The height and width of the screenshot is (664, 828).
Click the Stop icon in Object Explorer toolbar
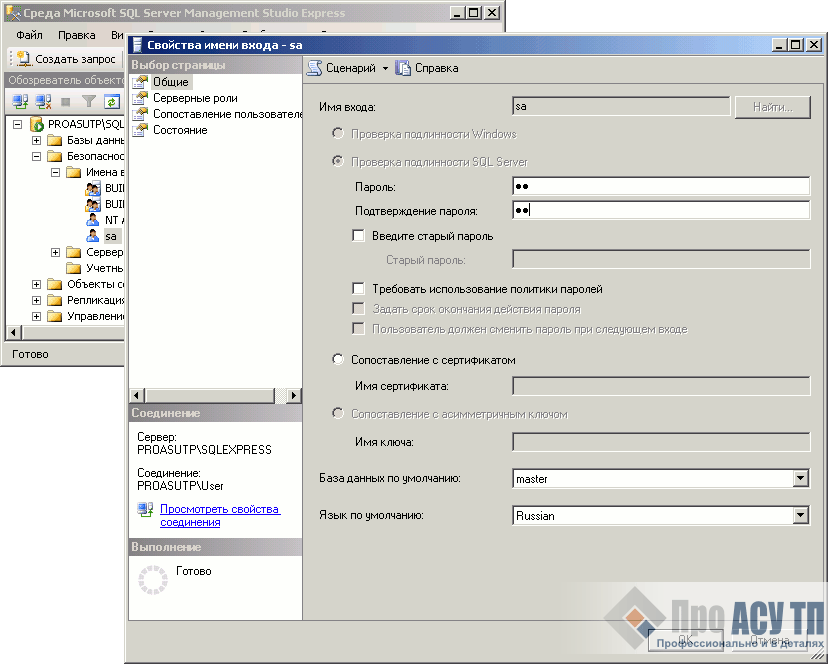[x=66, y=101]
